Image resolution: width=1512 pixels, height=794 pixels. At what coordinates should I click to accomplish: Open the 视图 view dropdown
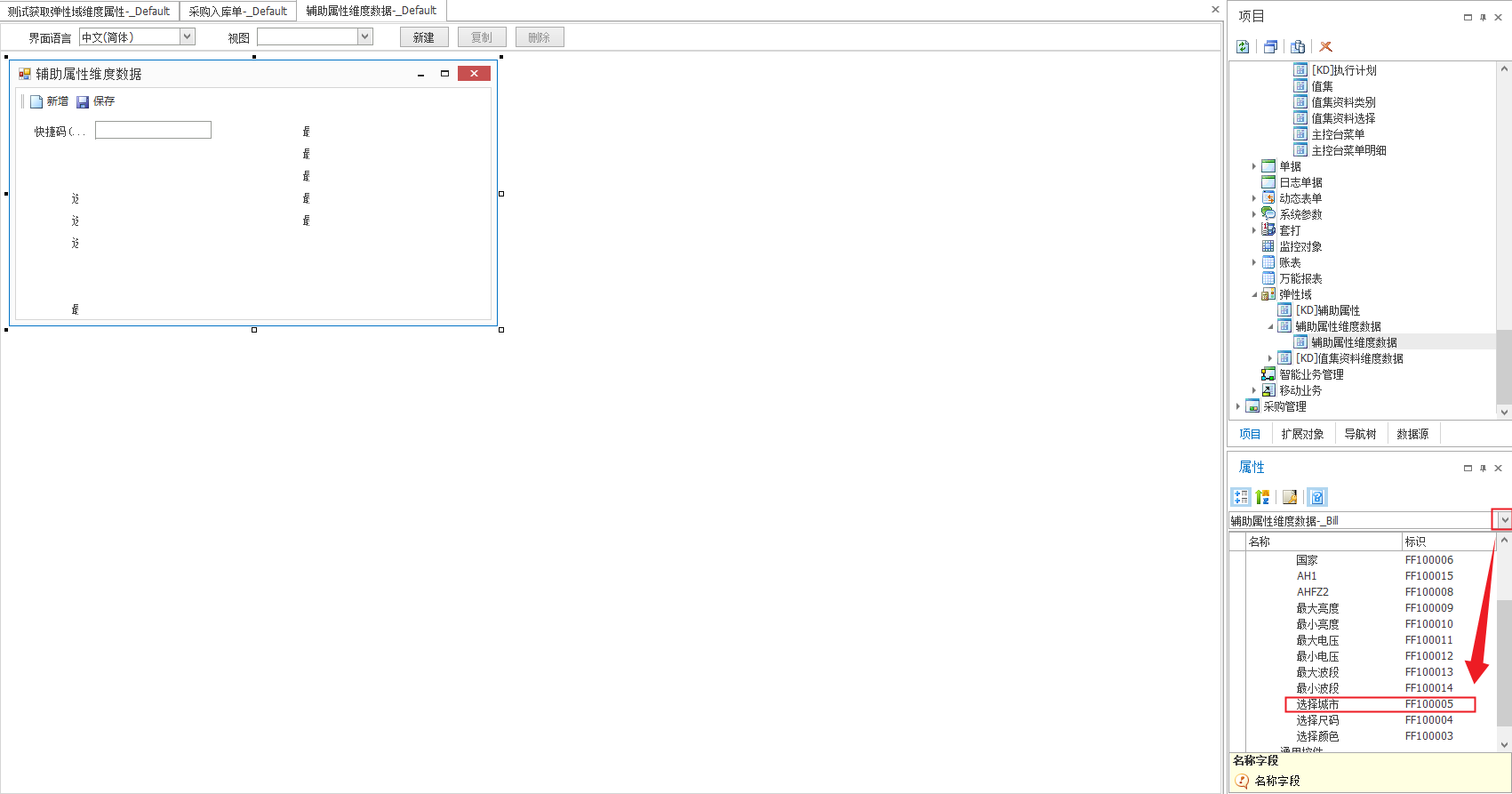[x=364, y=36]
